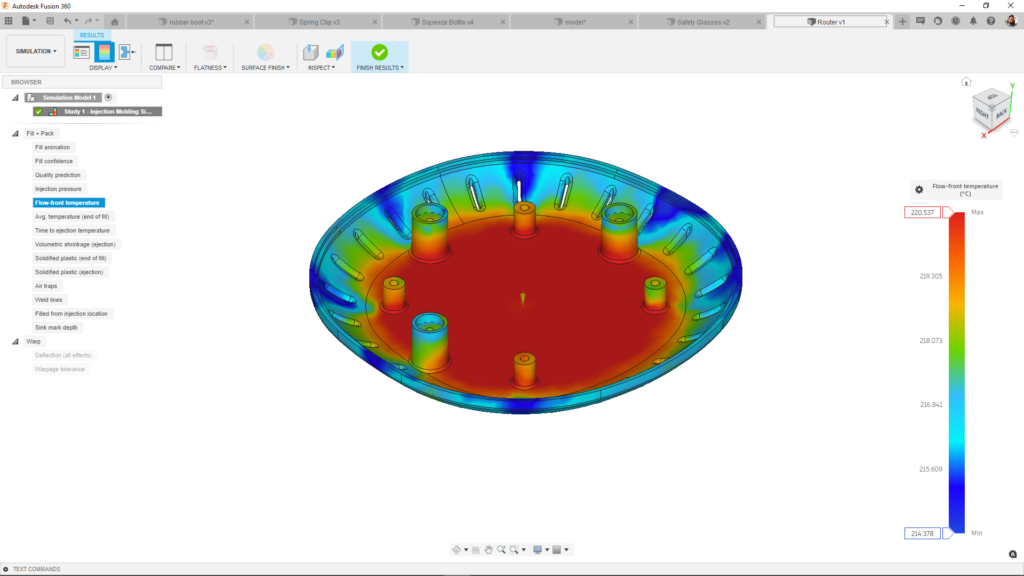
Task: Open the DISPLAY dropdown menu
Action: pyautogui.click(x=103, y=68)
